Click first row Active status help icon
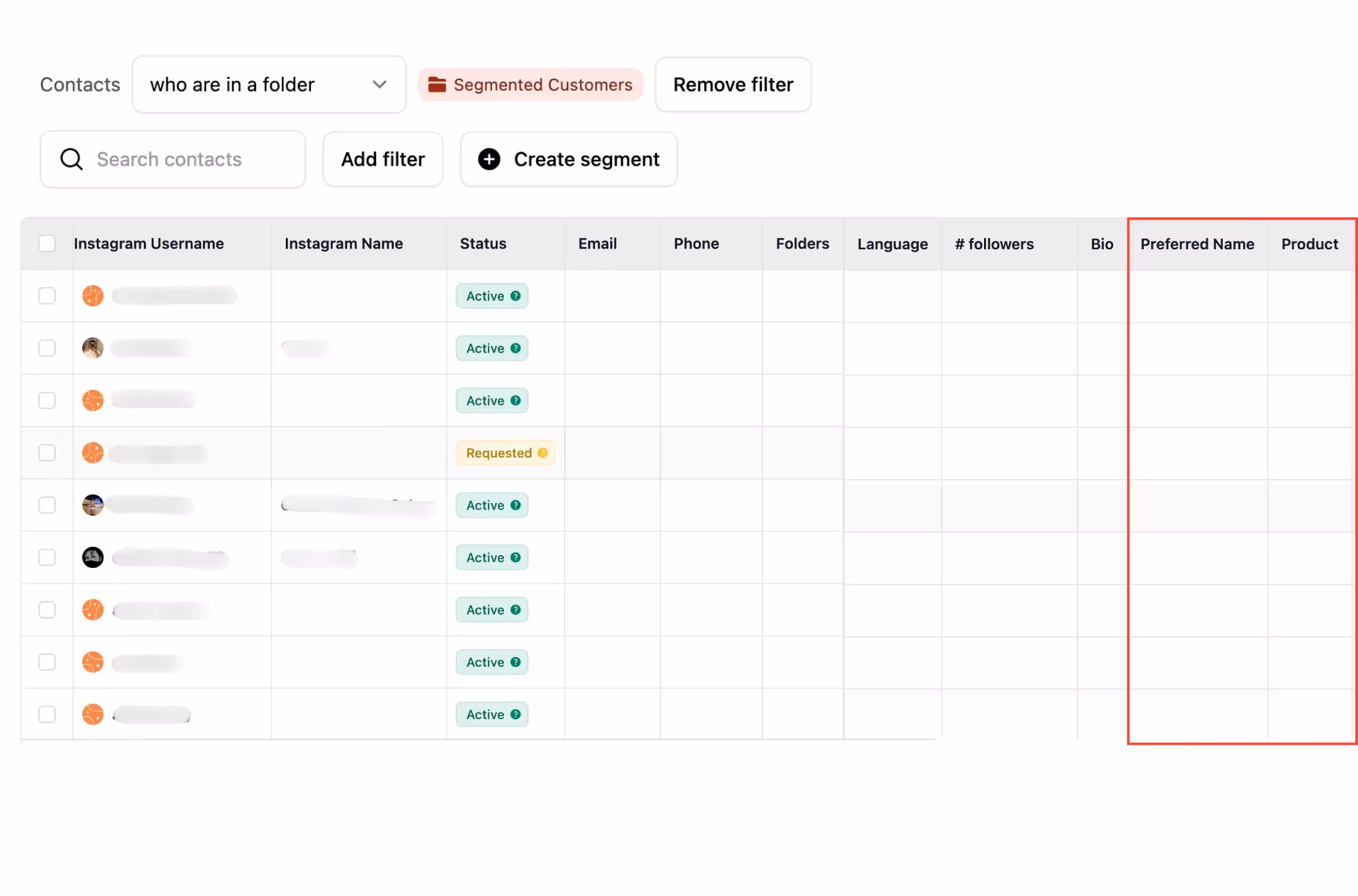The image size is (1358, 896). (516, 296)
